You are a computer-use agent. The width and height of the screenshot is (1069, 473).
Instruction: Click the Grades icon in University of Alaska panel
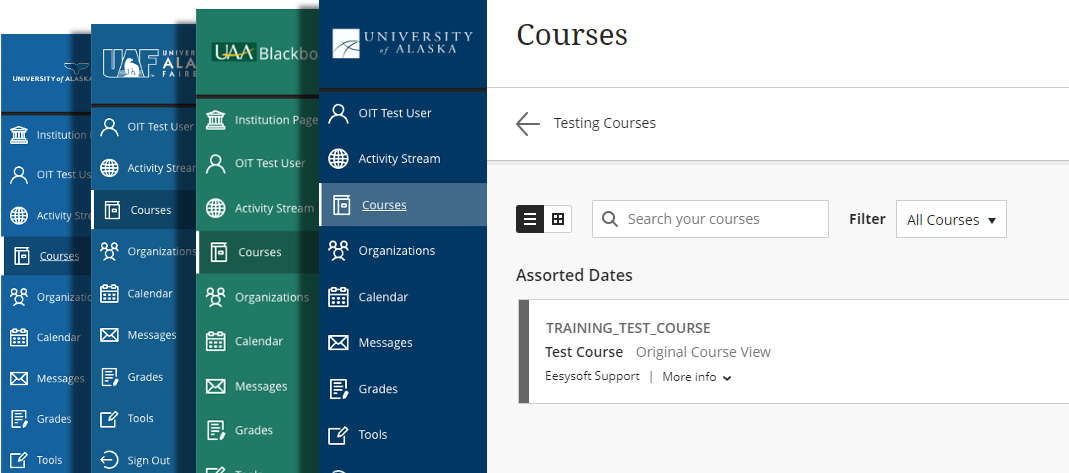[338, 389]
